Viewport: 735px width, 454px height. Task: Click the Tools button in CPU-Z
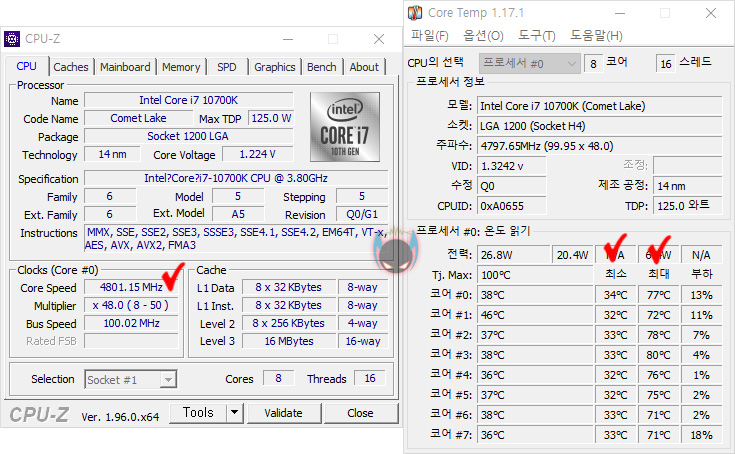[198, 413]
